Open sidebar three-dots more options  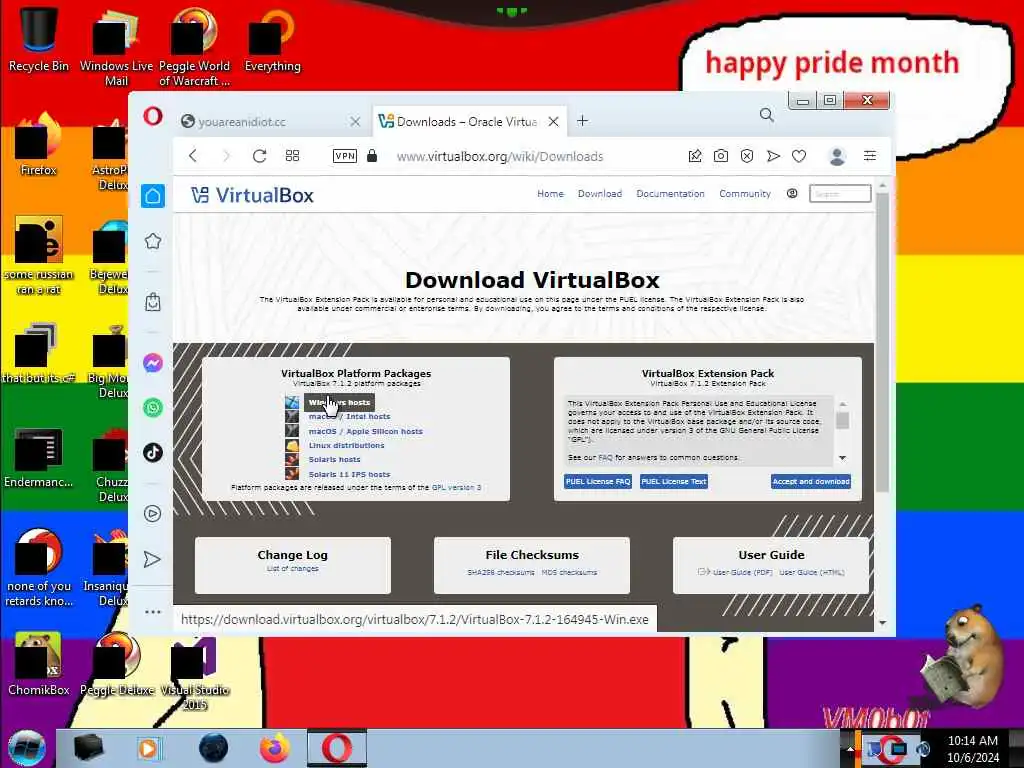coord(153,612)
